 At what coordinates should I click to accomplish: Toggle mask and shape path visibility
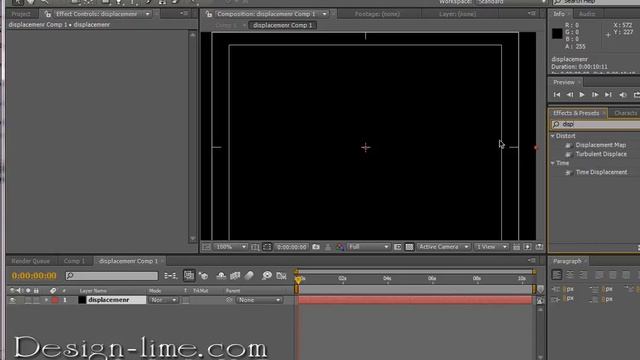tap(267, 247)
